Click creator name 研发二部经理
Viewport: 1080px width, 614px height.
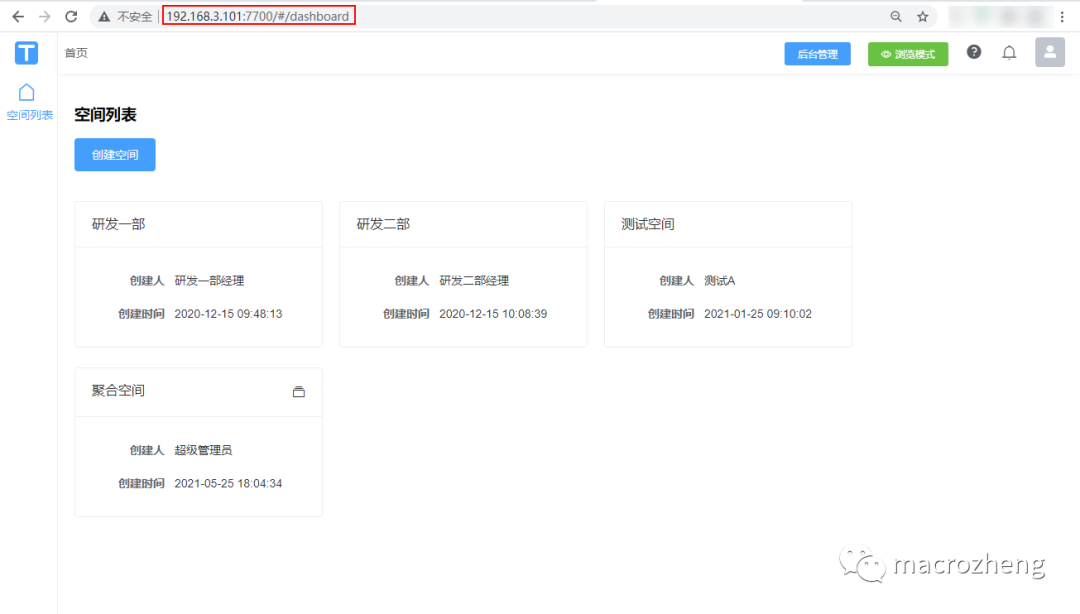click(474, 280)
